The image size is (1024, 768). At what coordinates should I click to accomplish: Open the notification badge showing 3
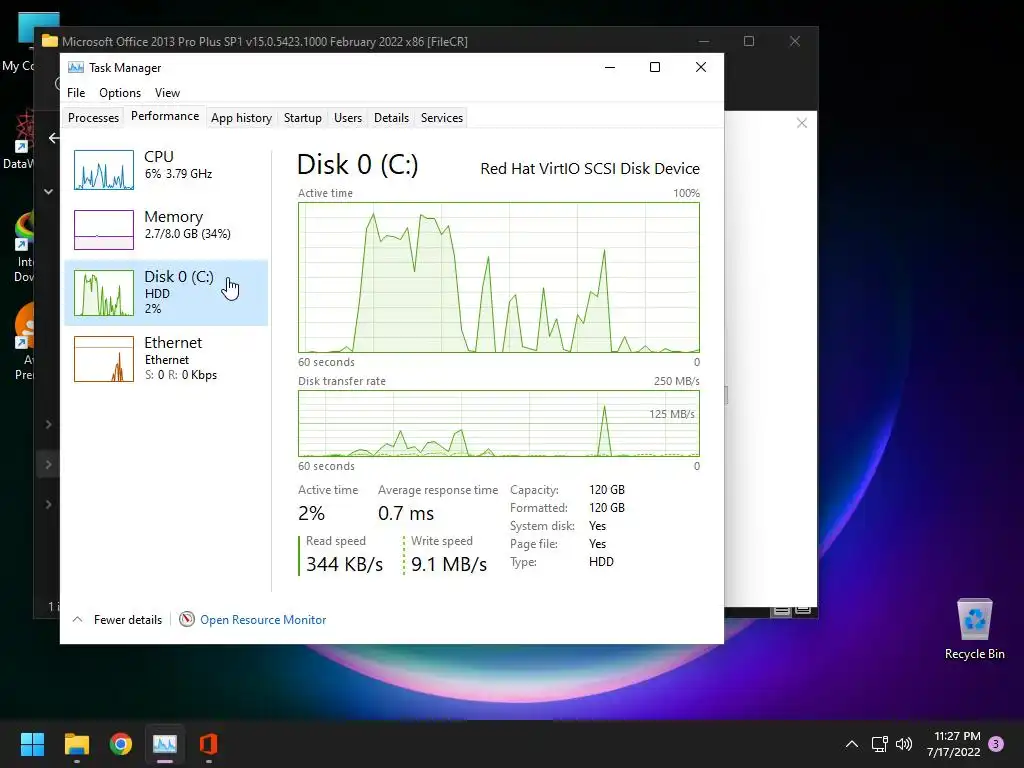click(x=996, y=744)
